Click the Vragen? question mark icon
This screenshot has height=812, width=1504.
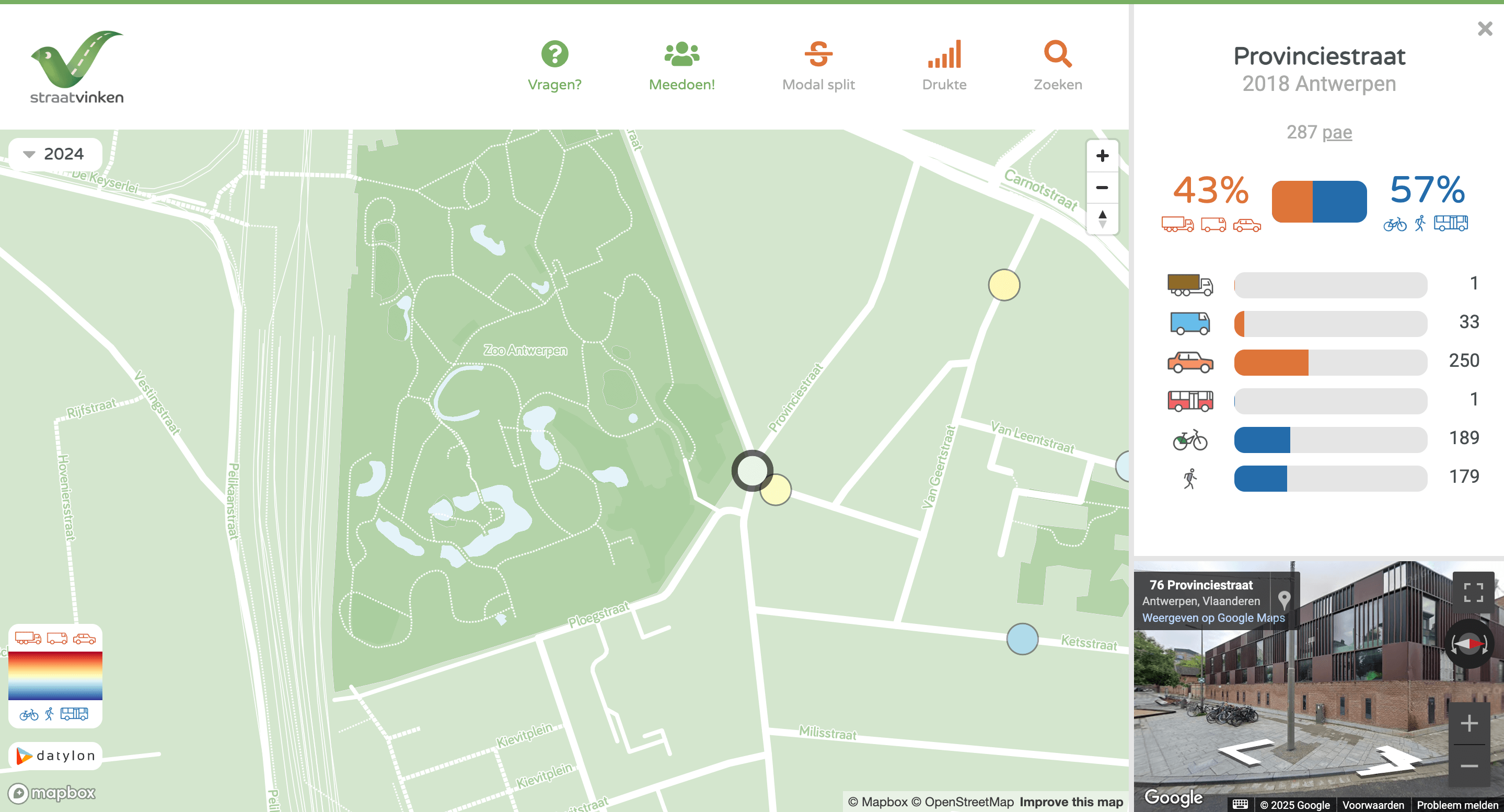click(554, 54)
